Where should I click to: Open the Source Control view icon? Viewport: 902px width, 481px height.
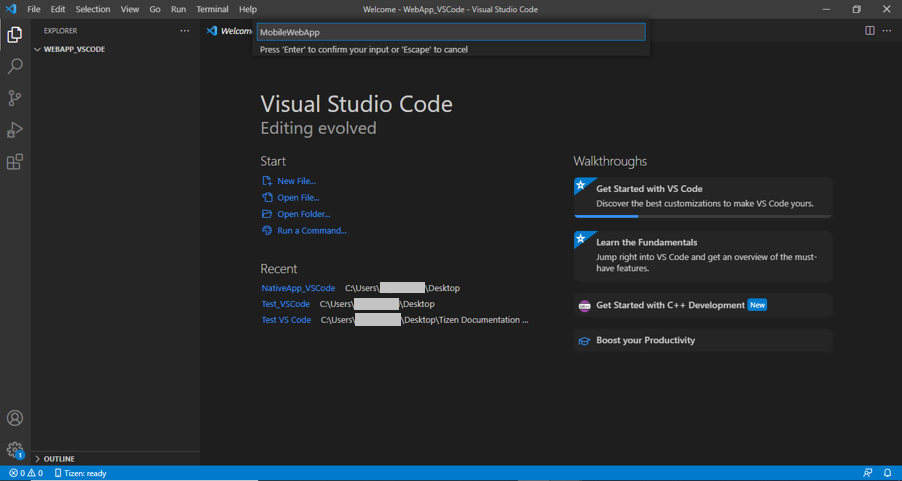[x=15, y=98]
